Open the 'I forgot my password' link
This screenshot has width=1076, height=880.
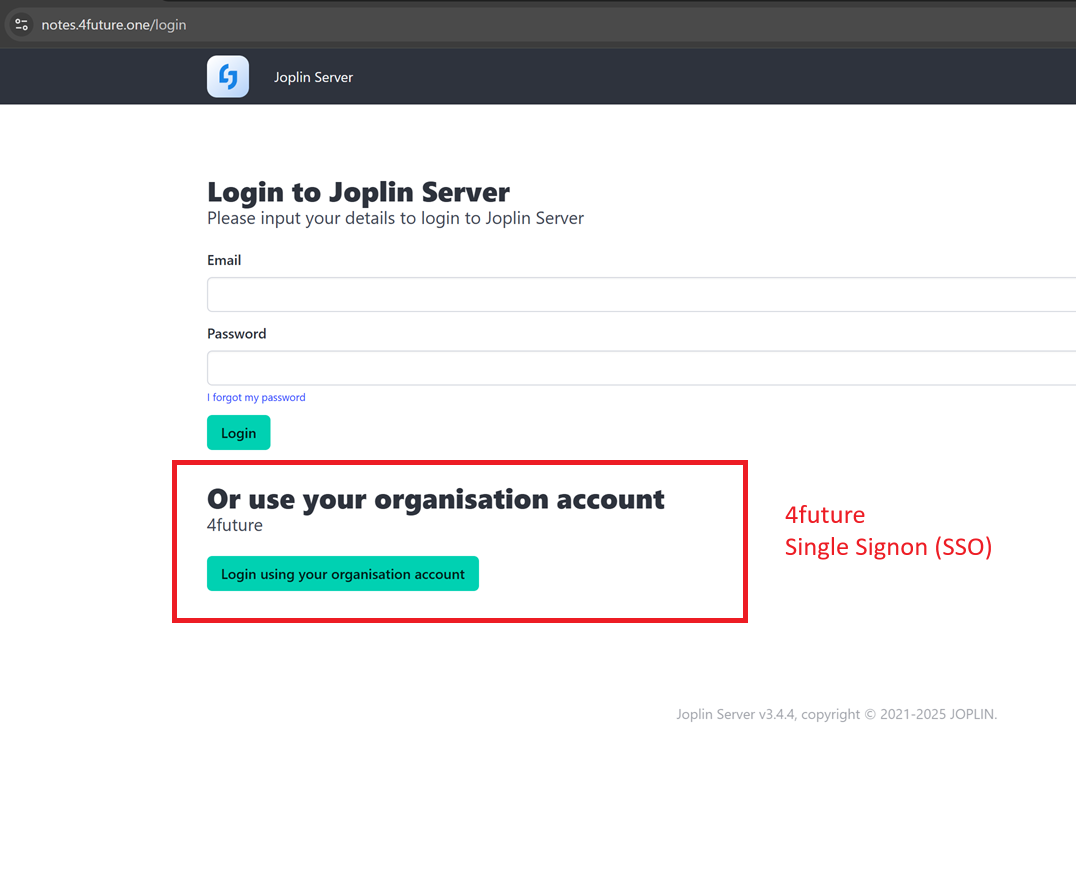pos(256,397)
